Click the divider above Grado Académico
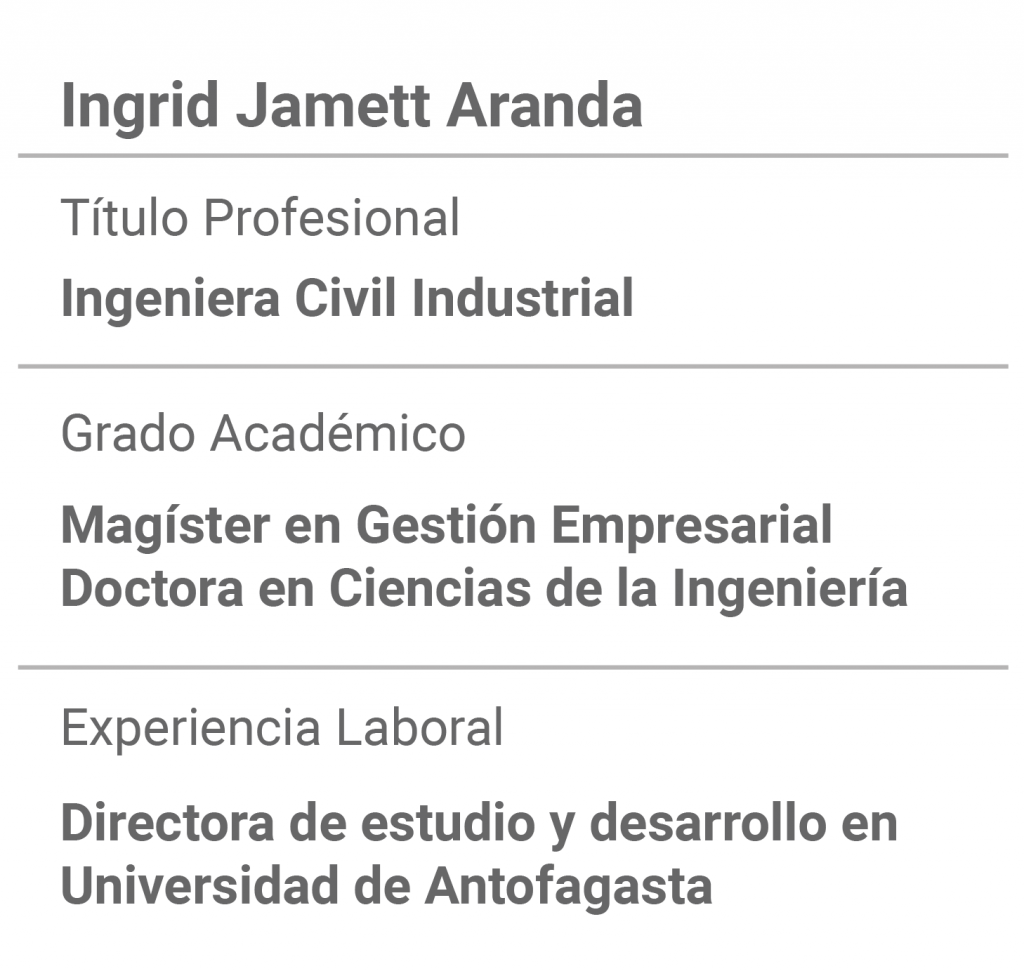The image size is (1024, 971). [x=513, y=366]
